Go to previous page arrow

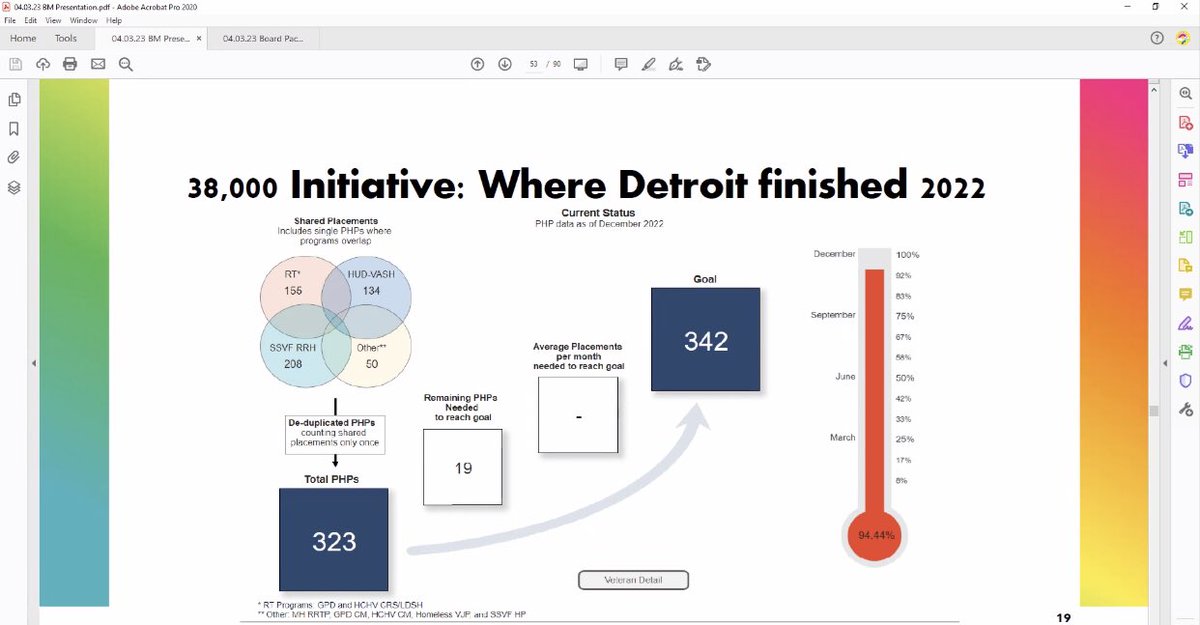point(478,64)
